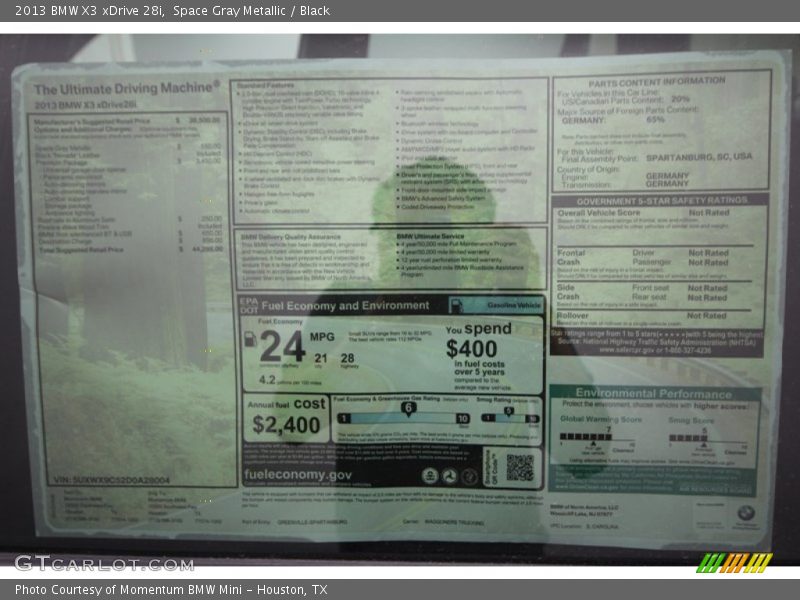This screenshot has width=800, height=600.
Task: Click "Fuel Economy and Environment" heading
Action: [345, 306]
